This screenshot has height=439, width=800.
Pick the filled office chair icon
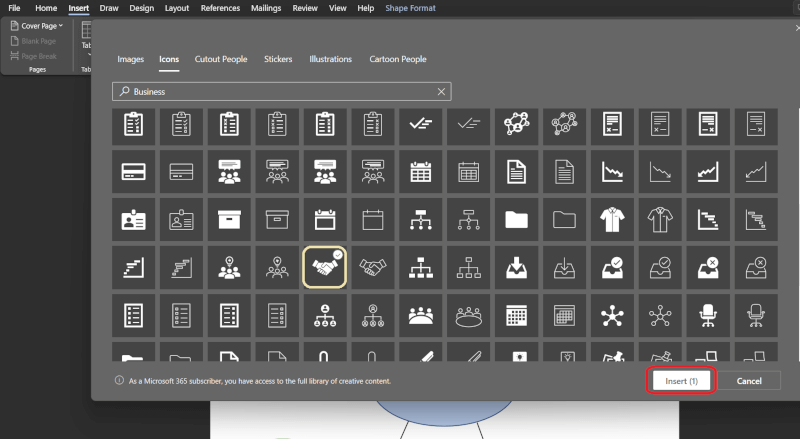click(x=708, y=315)
